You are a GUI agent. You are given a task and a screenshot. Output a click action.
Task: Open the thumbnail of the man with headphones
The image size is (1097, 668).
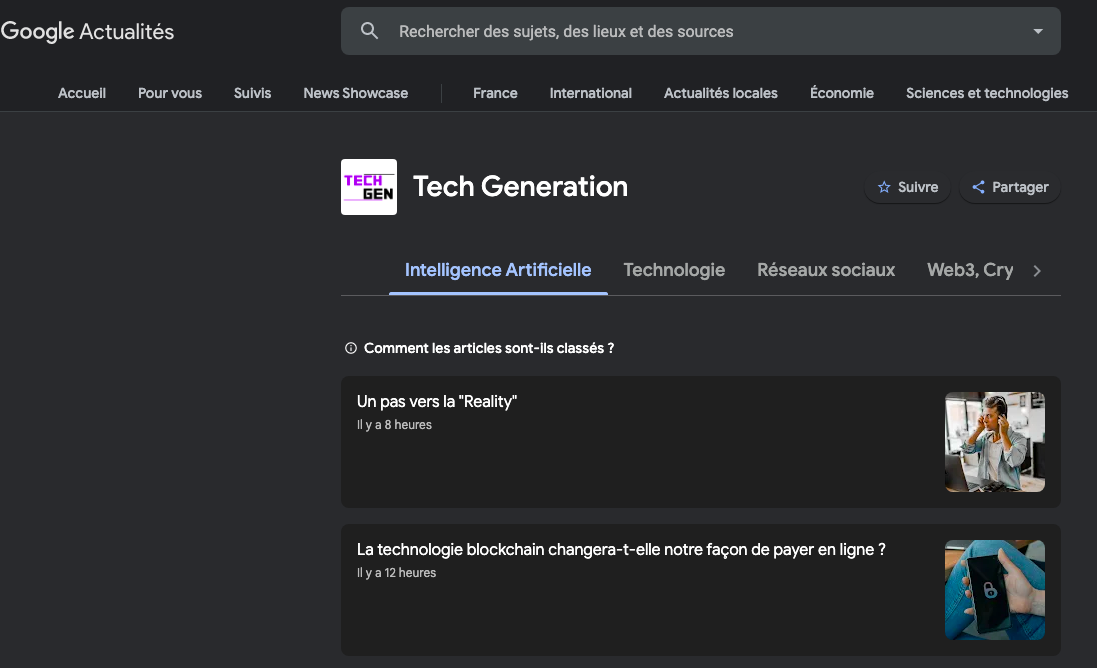[995, 442]
